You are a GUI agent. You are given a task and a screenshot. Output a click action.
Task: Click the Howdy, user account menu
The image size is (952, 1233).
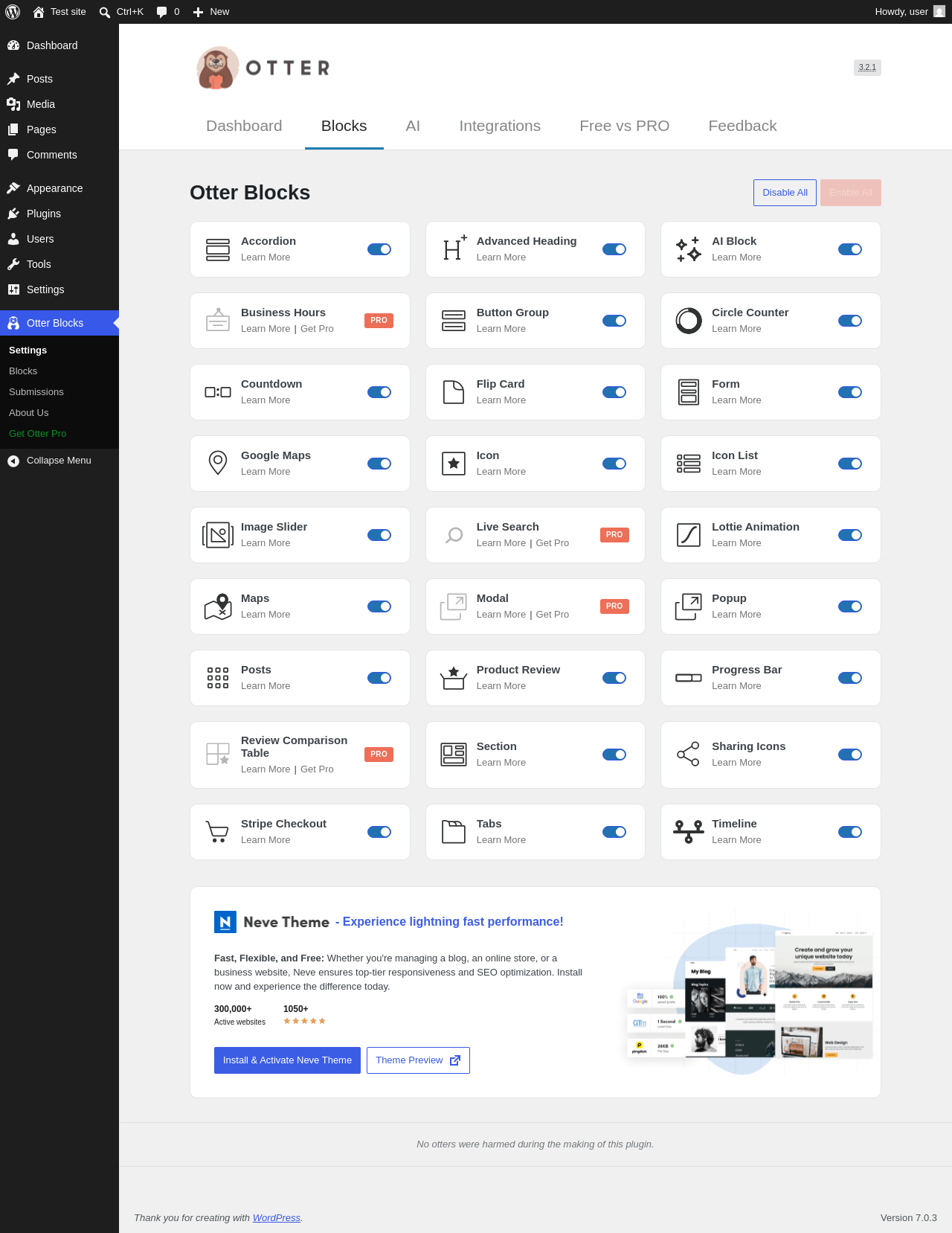click(x=910, y=12)
